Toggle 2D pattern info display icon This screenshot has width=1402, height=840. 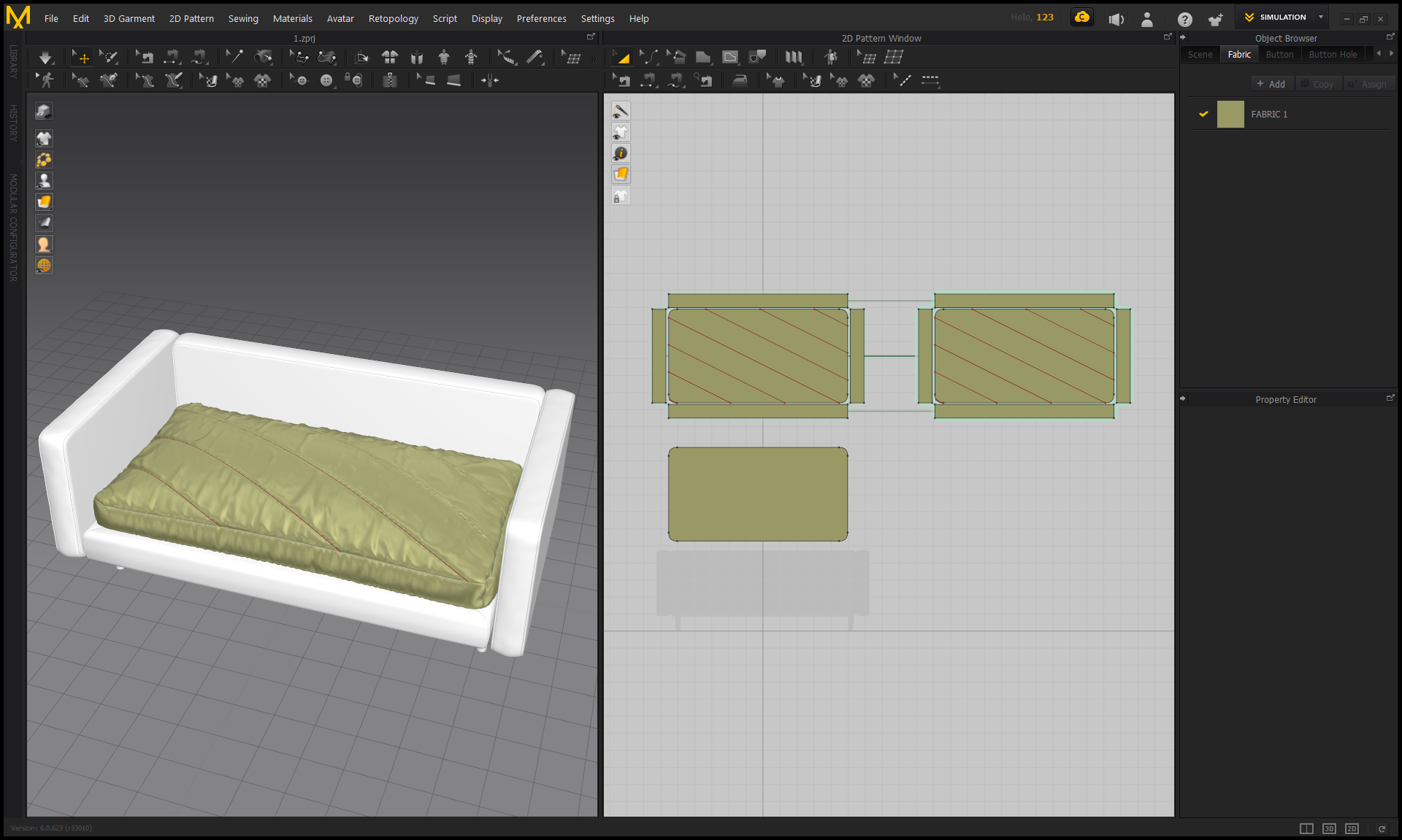[621, 153]
